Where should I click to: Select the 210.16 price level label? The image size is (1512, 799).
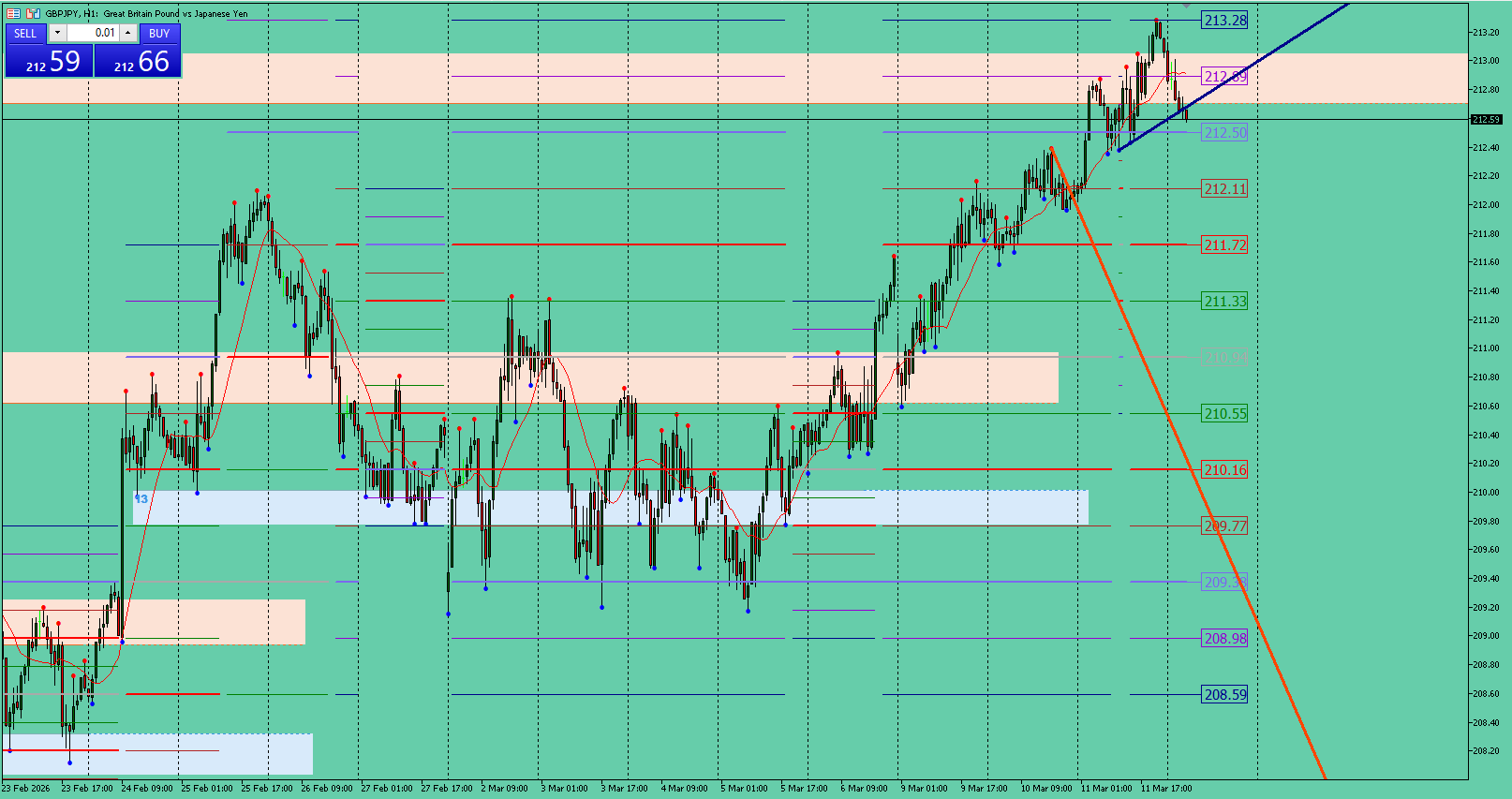click(1225, 470)
